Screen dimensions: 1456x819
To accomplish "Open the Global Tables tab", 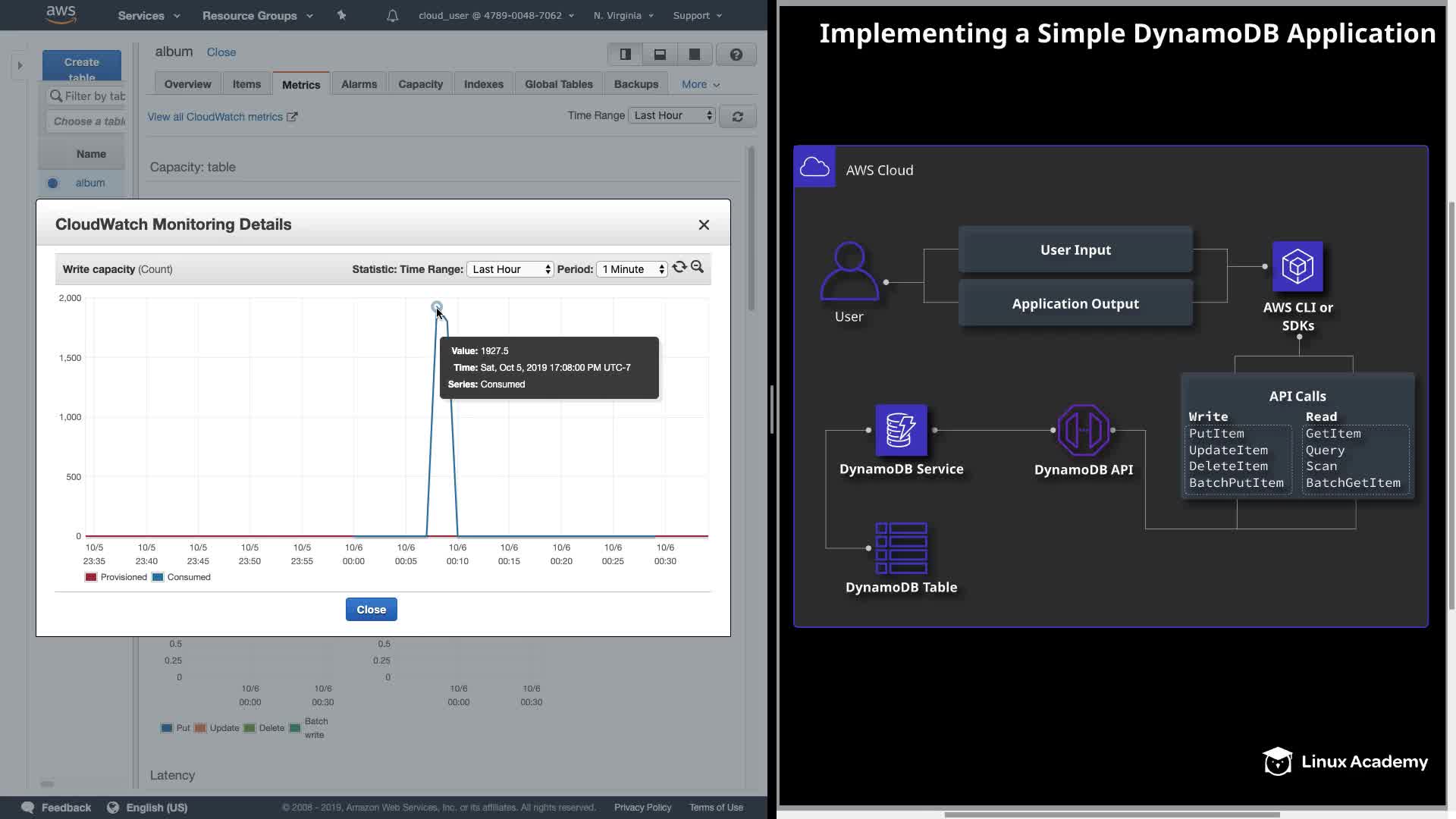I will 558,84.
